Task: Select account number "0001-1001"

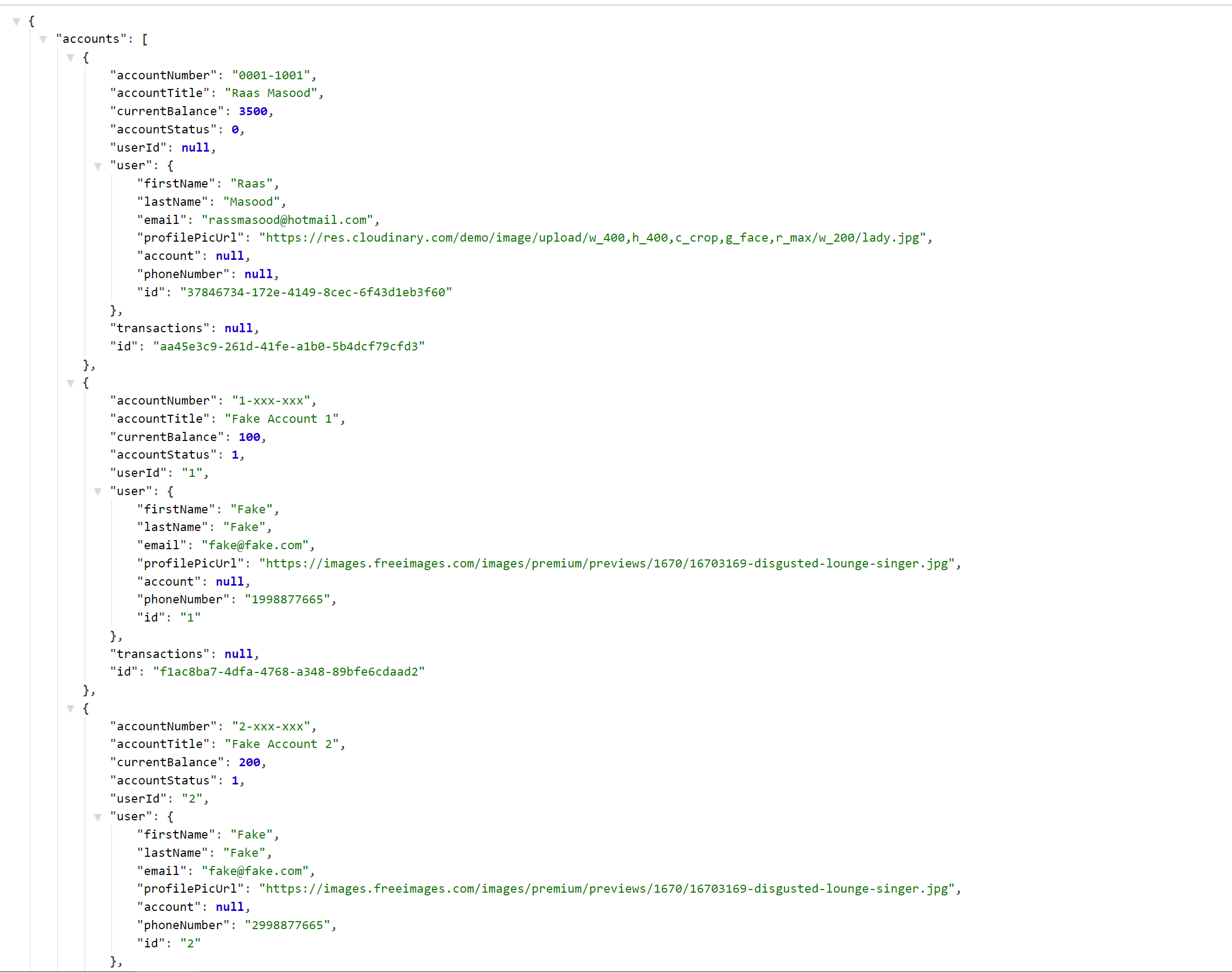Action: point(273,74)
